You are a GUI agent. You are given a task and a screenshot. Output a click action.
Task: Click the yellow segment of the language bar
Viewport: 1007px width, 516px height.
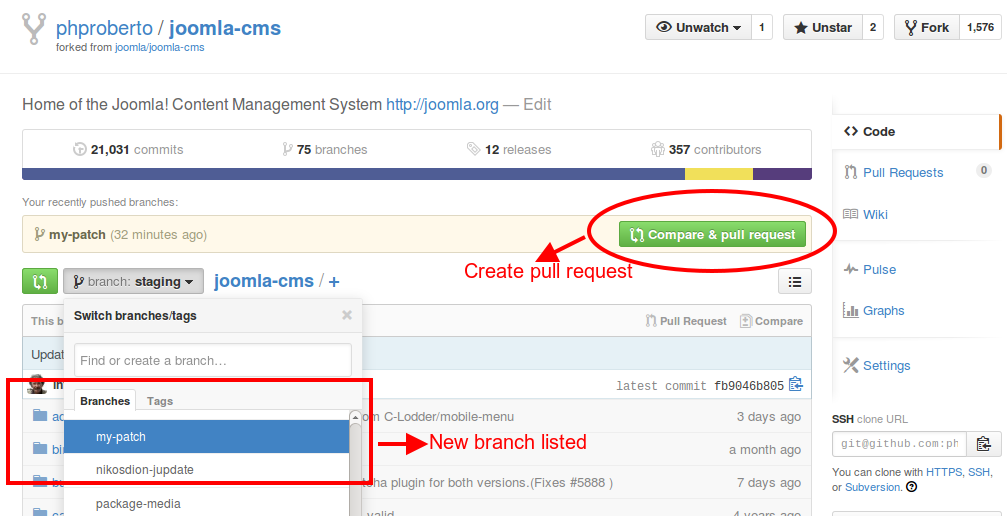(x=719, y=174)
